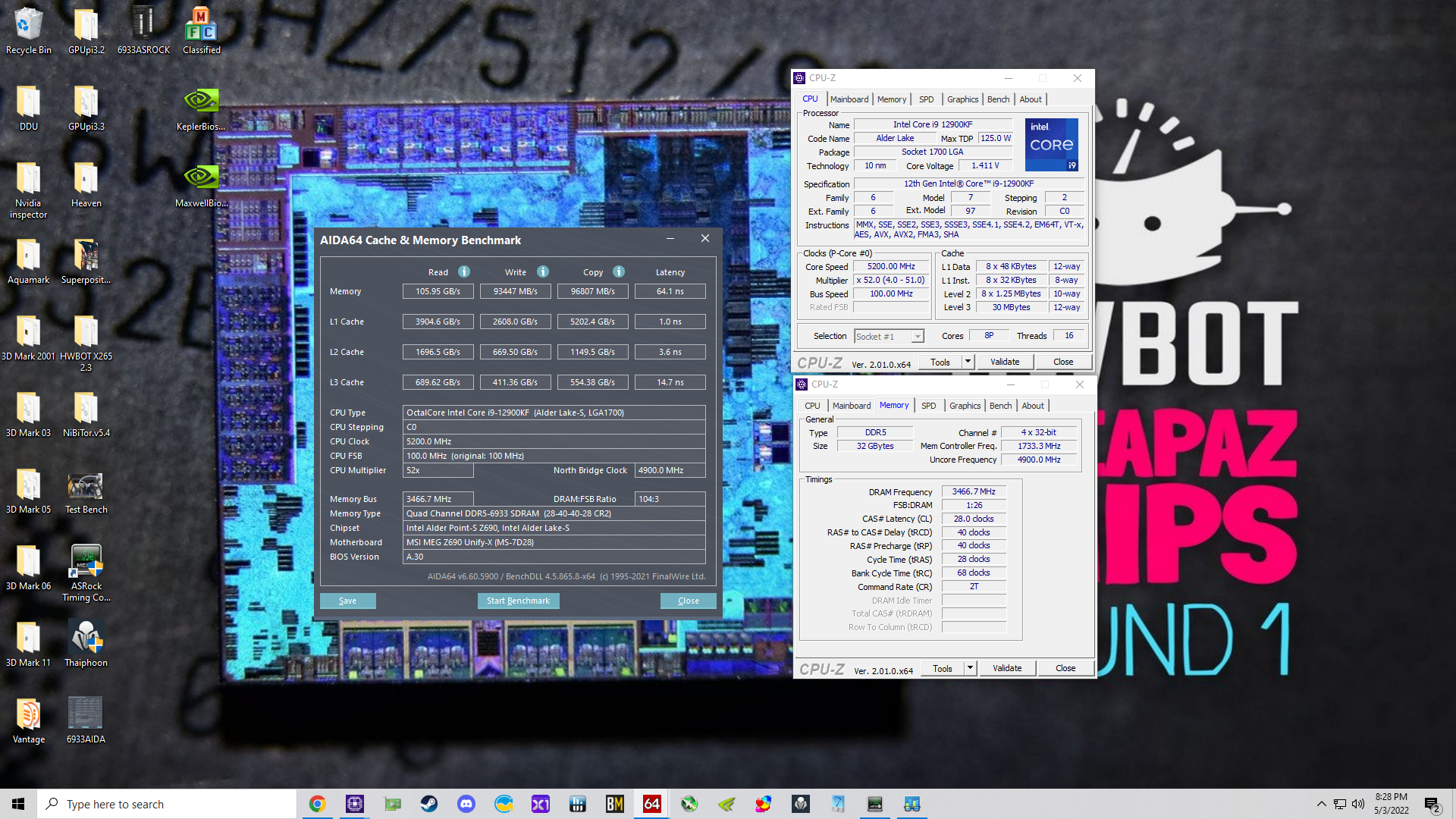The image size is (1456, 819).
Task: Open About tab in upper CPU-Z window
Action: (1030, 99)
